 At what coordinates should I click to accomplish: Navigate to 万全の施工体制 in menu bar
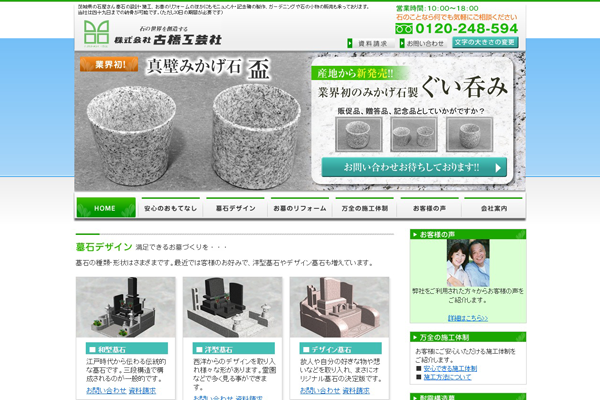point(366,208)
